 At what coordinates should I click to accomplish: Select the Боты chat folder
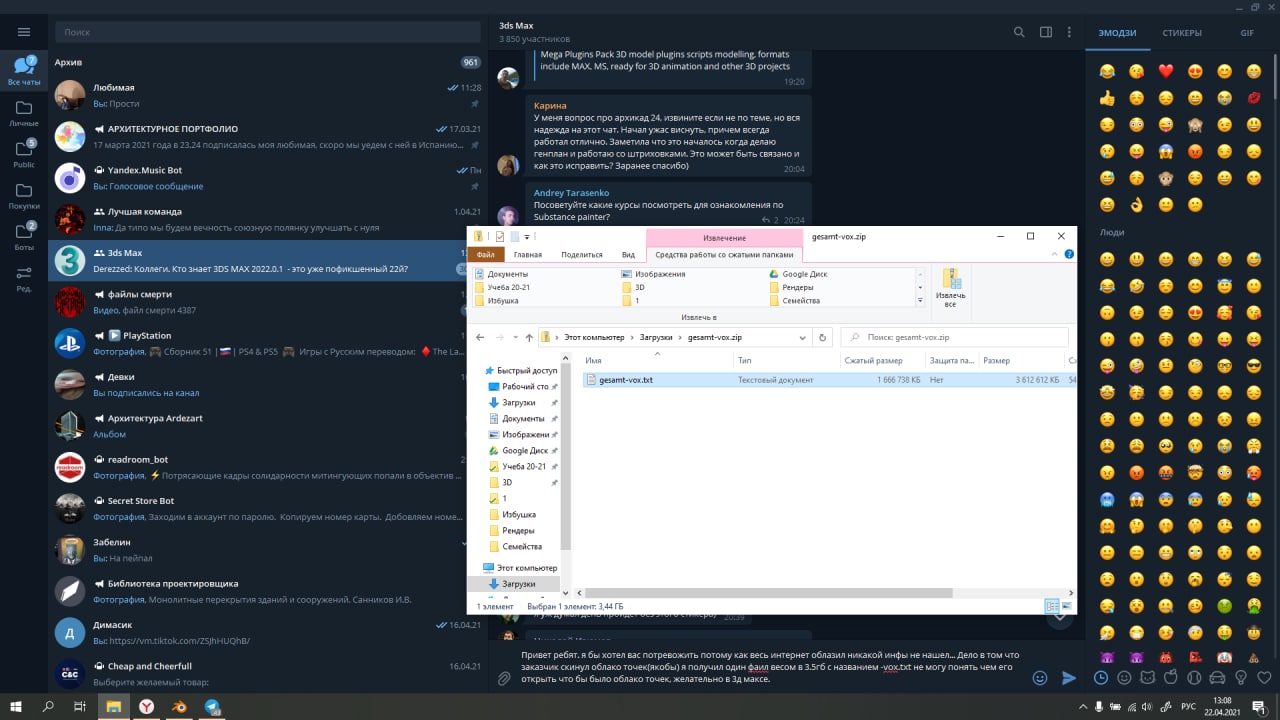click(24, 237)
